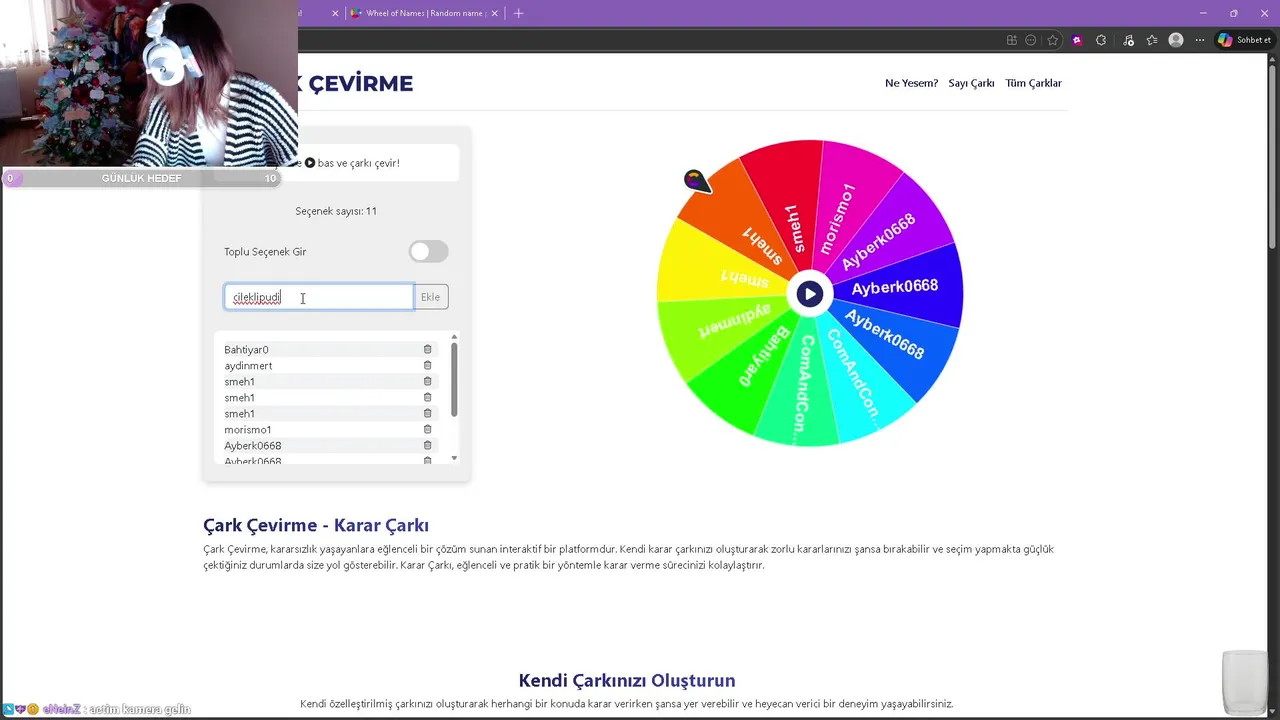Switch to Wheel of Names tab
This screenshot has height=720, width=1280.
click(x=424, y=13)
